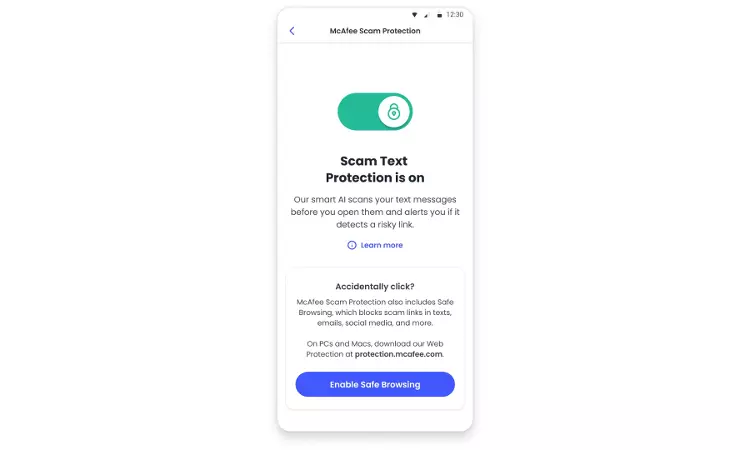
Task: Click the info circle beside Learn more
Action: (x=352, y=245)
